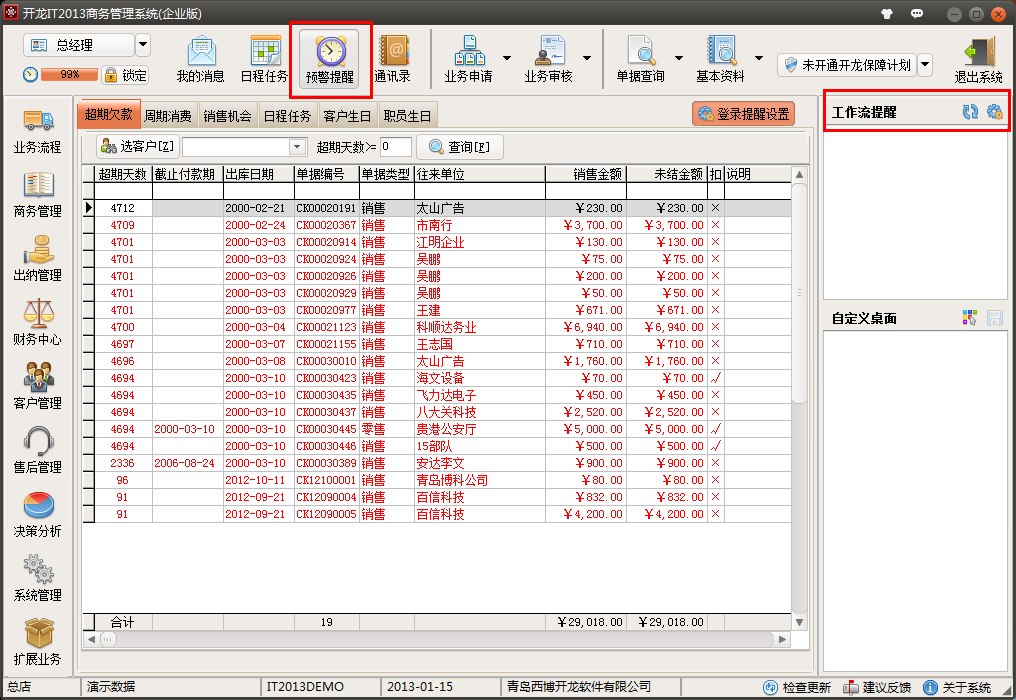The image size is (1016, 700).
Task: Toggle 扣 mark for 青岛博科公司 row
Action: click(x=715, y=480)
